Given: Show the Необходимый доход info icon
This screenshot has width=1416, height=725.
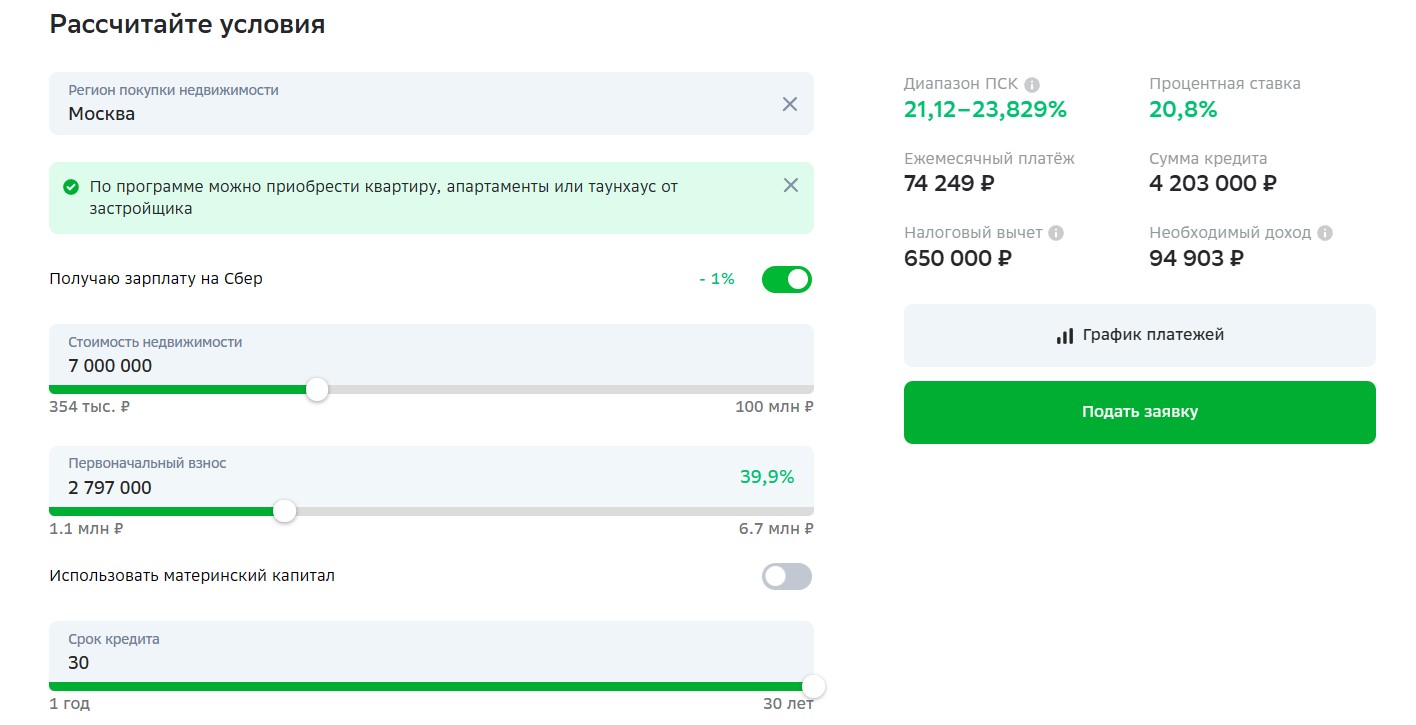Looking at the screenshot, I should click(1325, 233).
